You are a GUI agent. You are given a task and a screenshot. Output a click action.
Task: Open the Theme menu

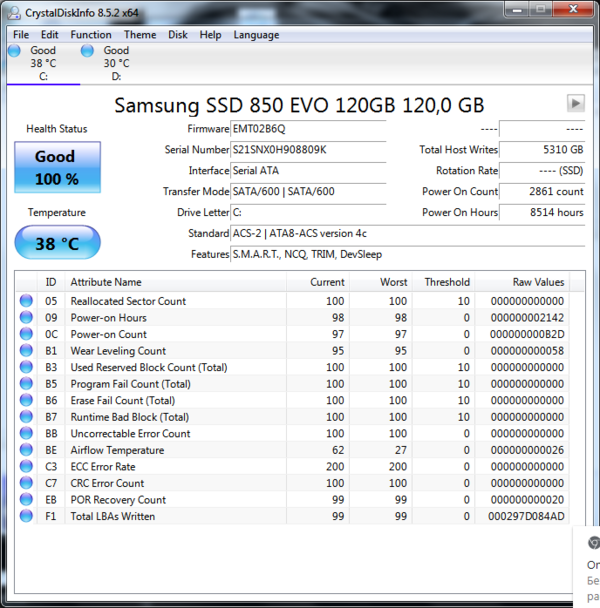(140, 35)
